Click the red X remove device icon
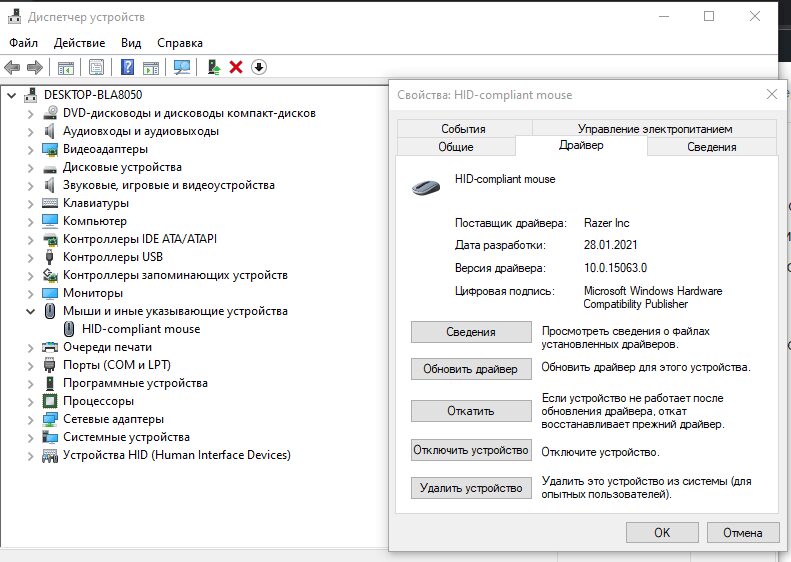 tap(236, 67)
